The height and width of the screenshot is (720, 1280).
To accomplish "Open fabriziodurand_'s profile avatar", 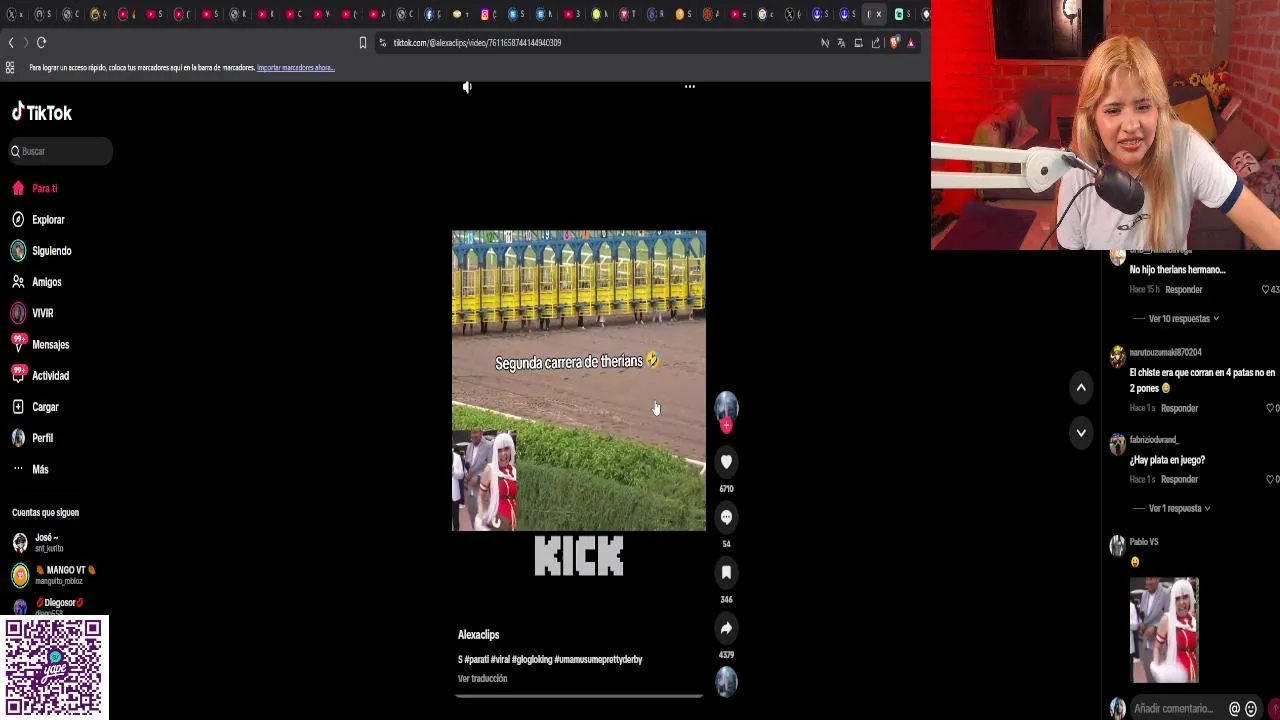I will tap(1117, 446).
